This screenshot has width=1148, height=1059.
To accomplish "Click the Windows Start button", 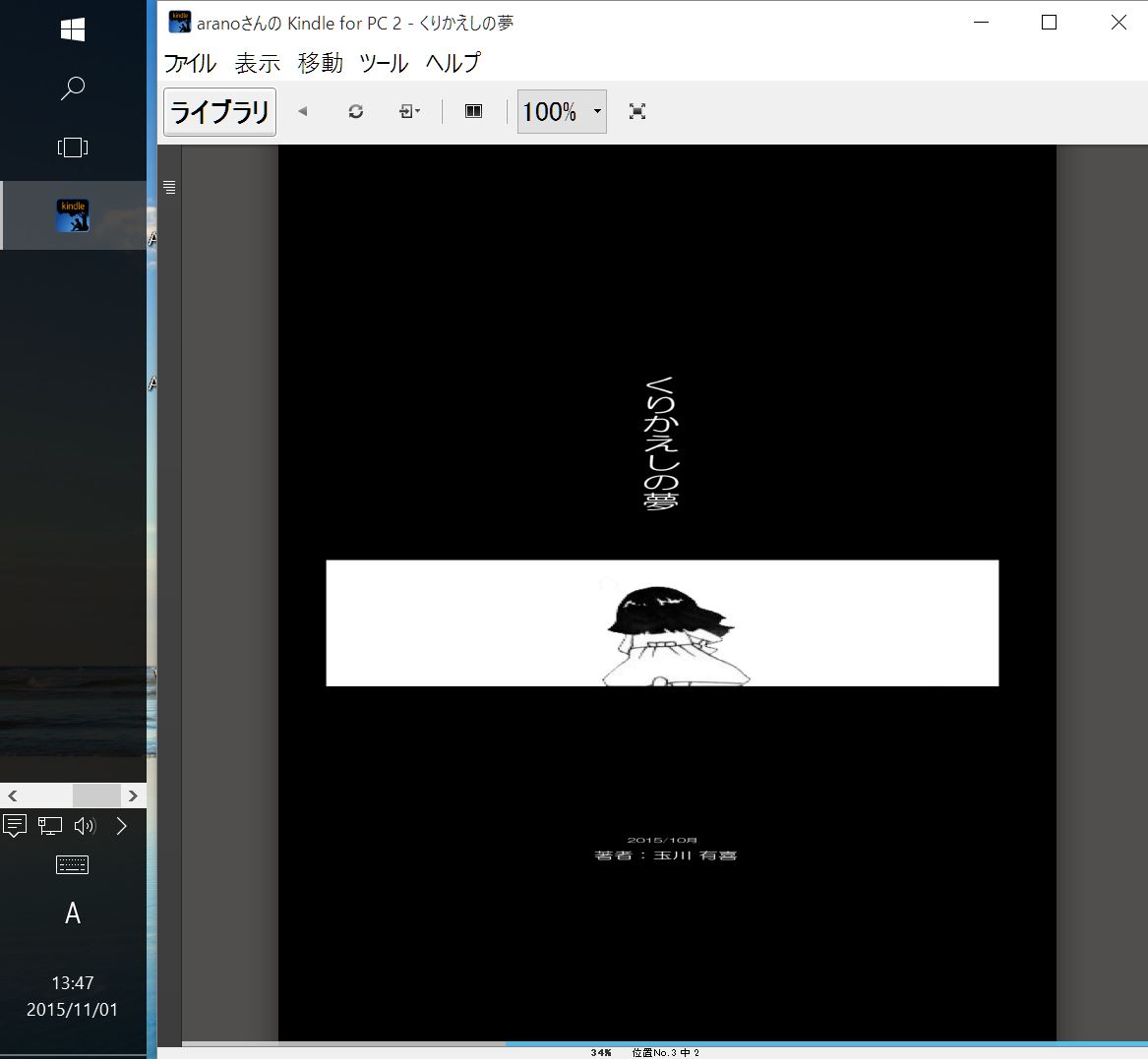I will coord(73,30).
